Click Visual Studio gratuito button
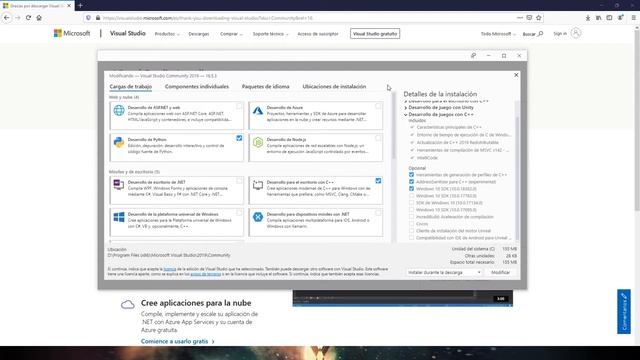Image resolution: width=640 pixels, height=360 pixels. point(375,34)
